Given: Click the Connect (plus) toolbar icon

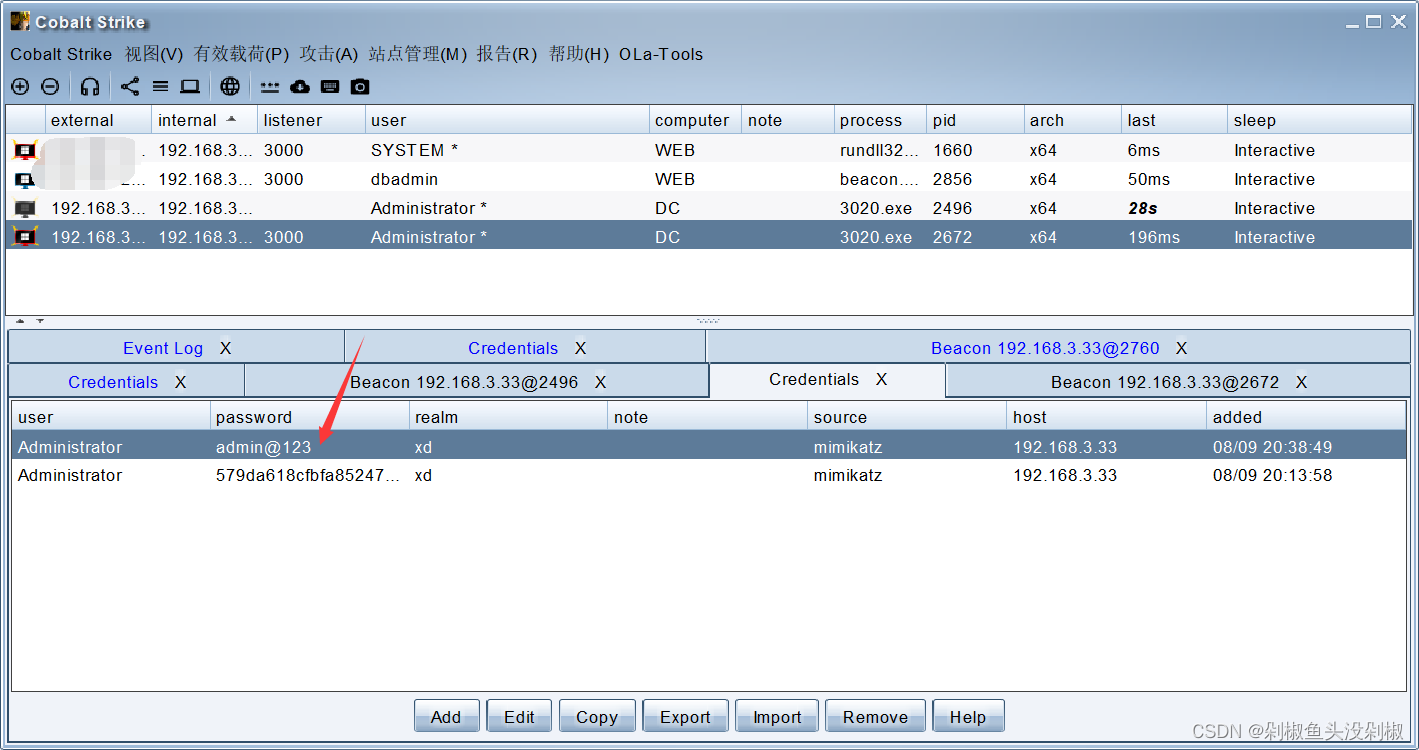Looking at the screenshot, I should [x=20, y=87].
